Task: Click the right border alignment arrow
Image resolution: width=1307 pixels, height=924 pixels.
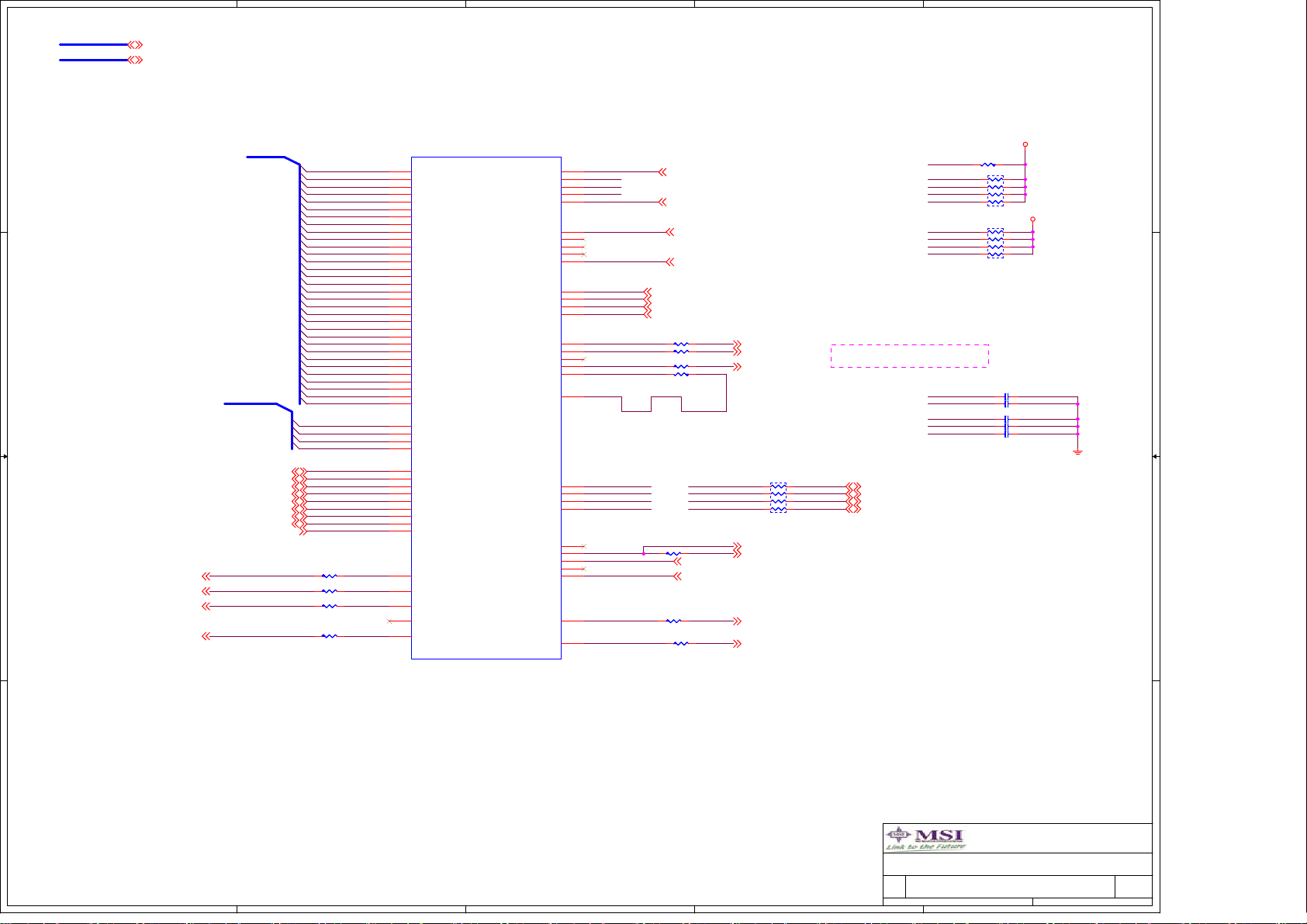Action: 1156,457
